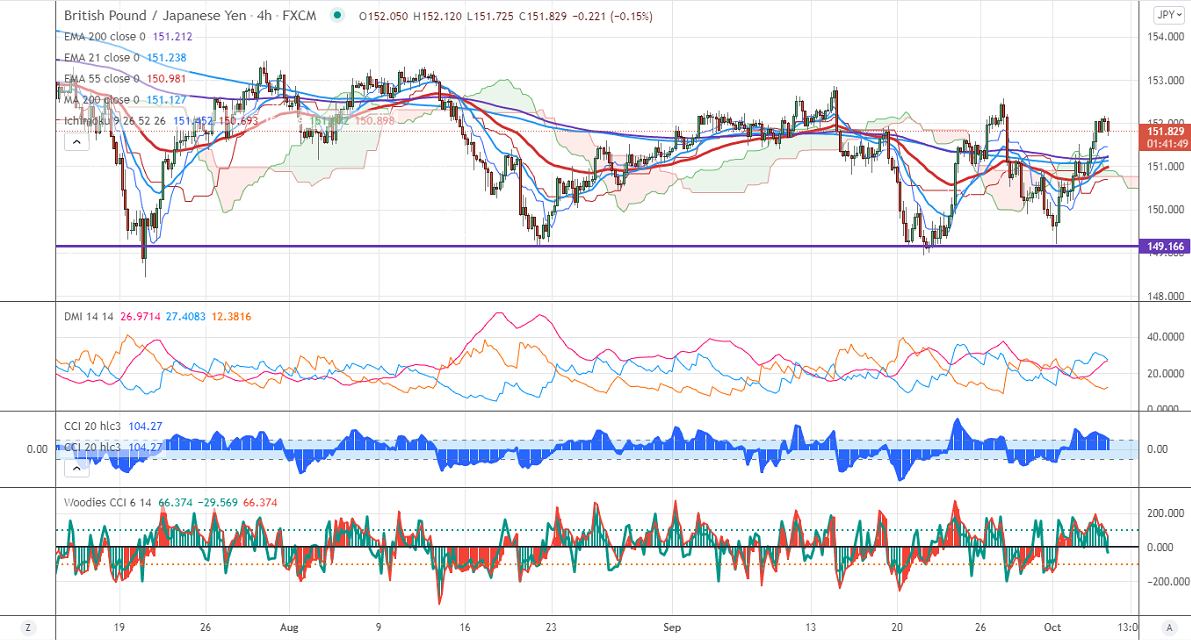Click the 20.0000 DMI axis value

(x=1165, y=374)
